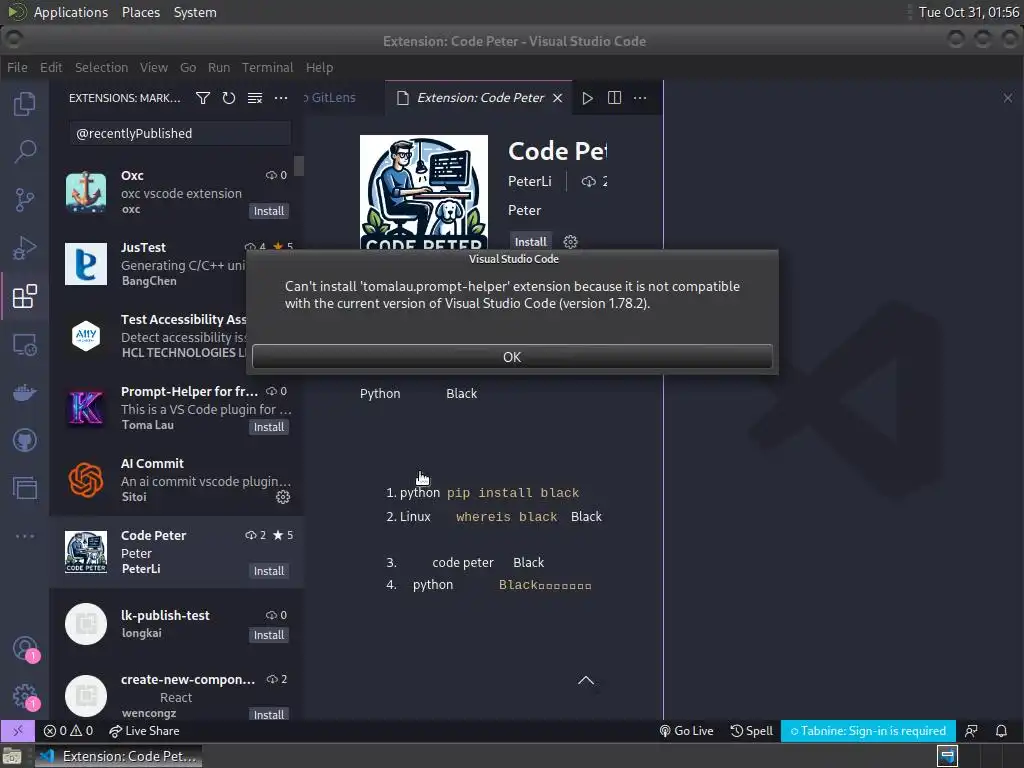1024x768 pixels.
Task: Select the AI Commit extension entry
Action: click(x=176, y=480)
